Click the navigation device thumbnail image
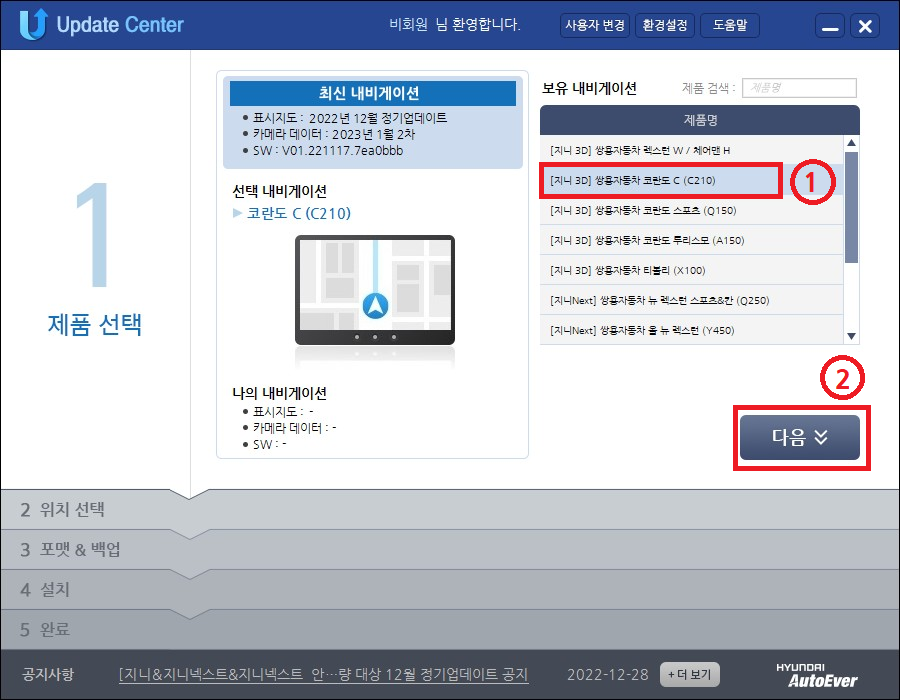The width and height of the screenshot is (900, 700). click(375, 290)
